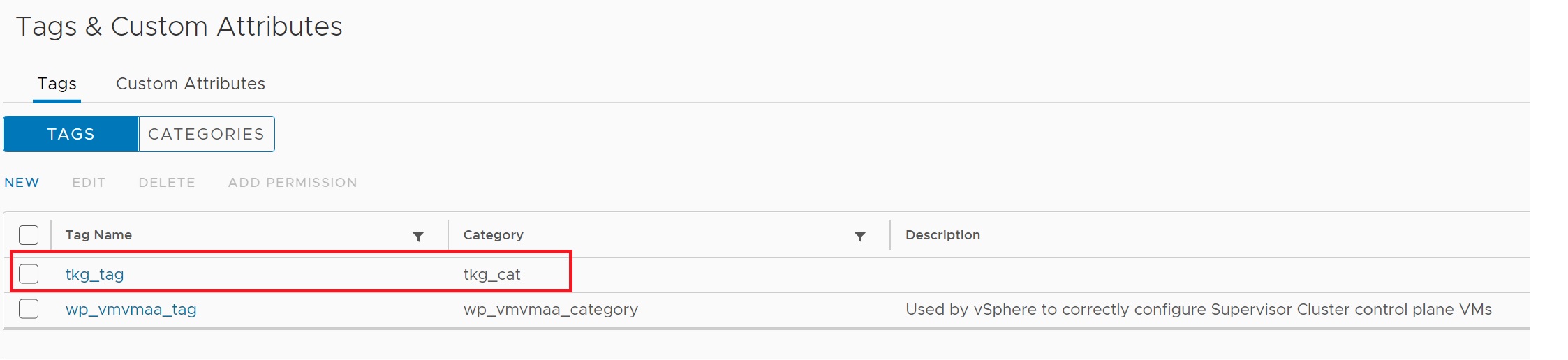Open the Category column filter
The width and height of the screenshot is (1568, 360).
860,237
